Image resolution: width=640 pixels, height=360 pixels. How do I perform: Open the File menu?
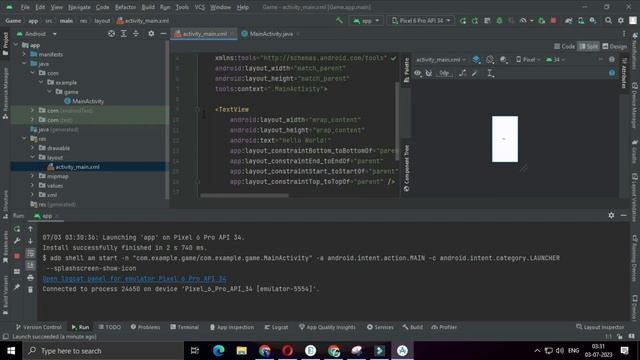pyautogui.click(x=25, y=7)
